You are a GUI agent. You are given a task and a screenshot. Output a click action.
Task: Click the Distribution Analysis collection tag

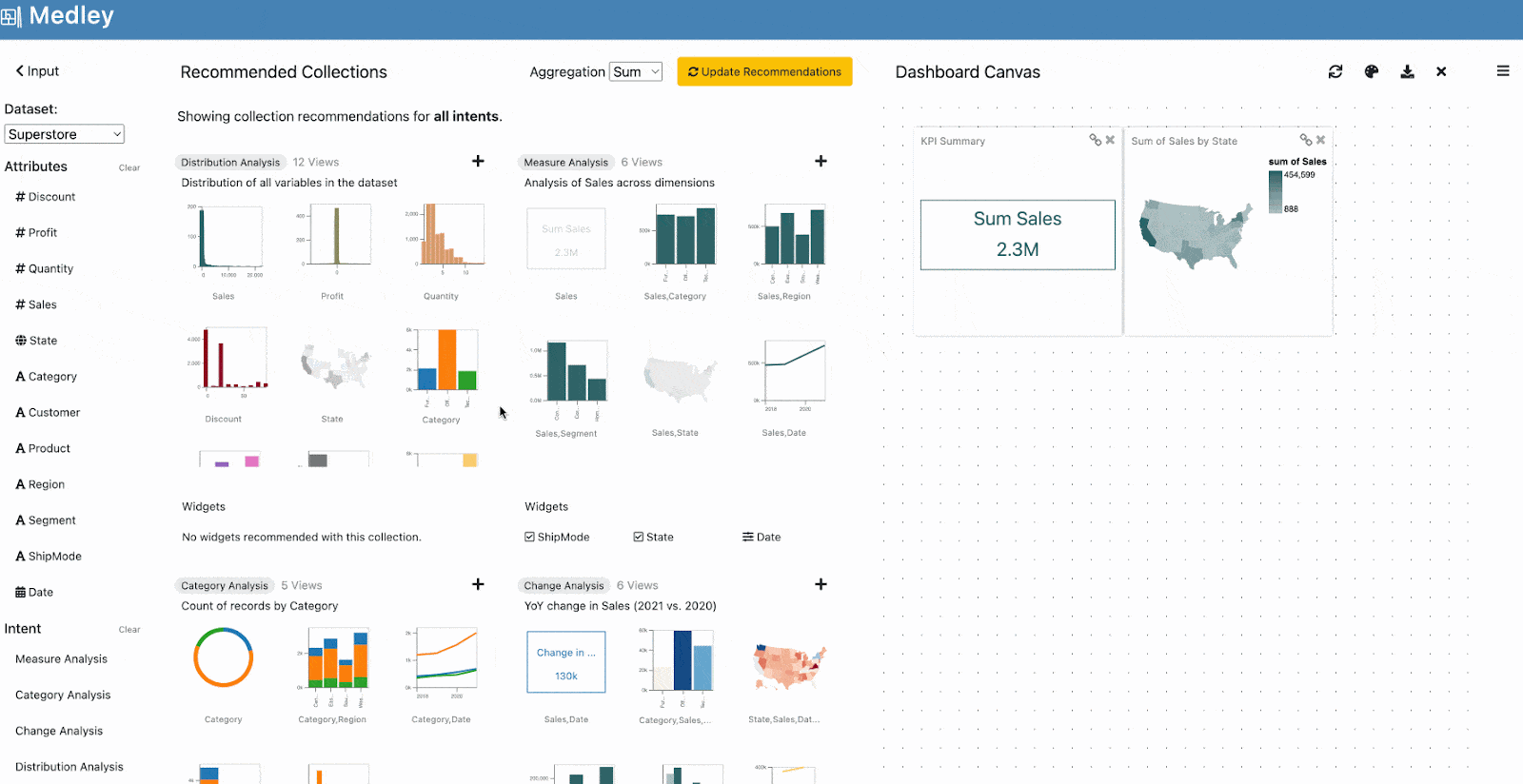coord(230,163)
